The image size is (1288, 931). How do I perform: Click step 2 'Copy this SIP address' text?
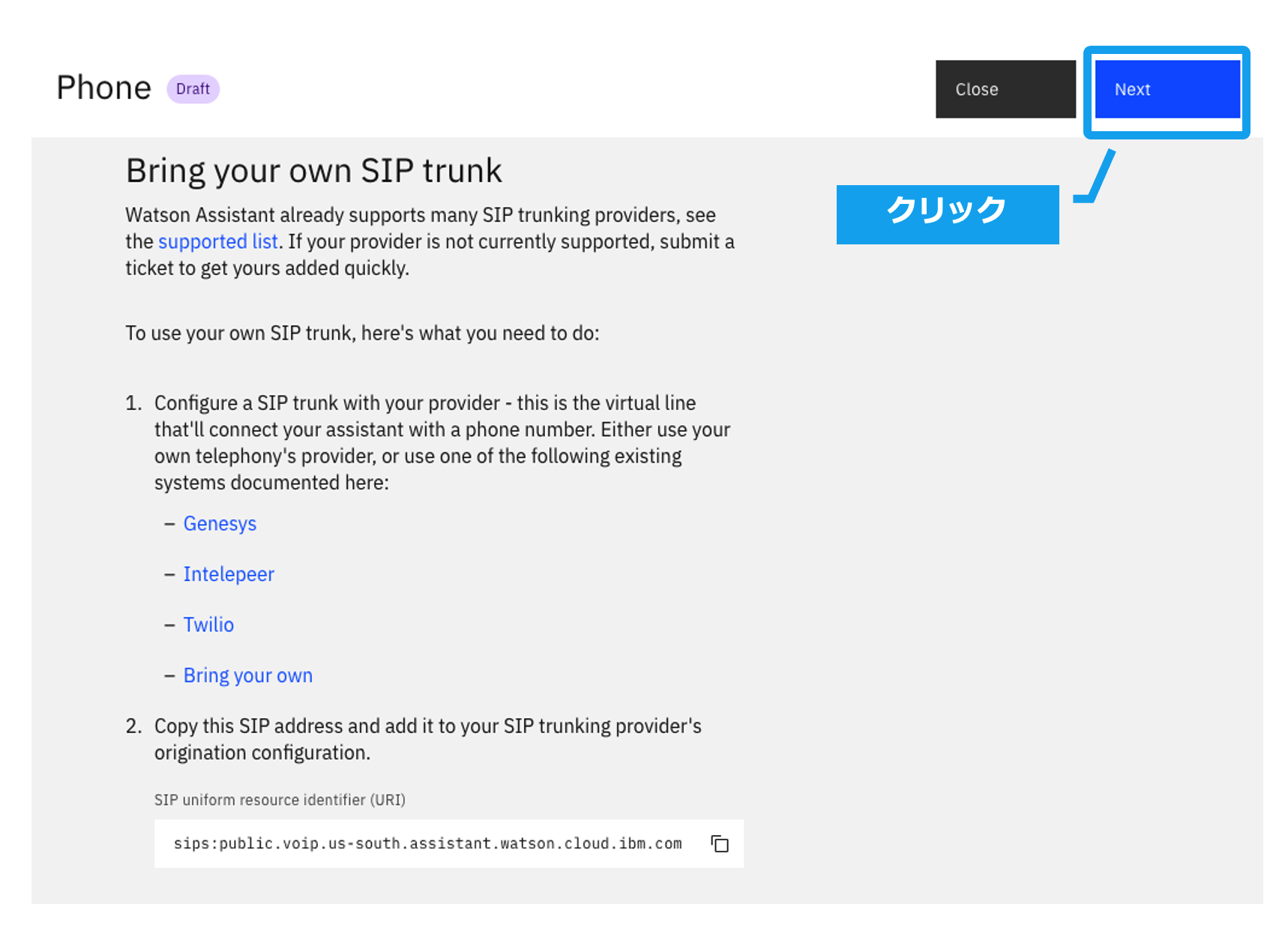427,739
